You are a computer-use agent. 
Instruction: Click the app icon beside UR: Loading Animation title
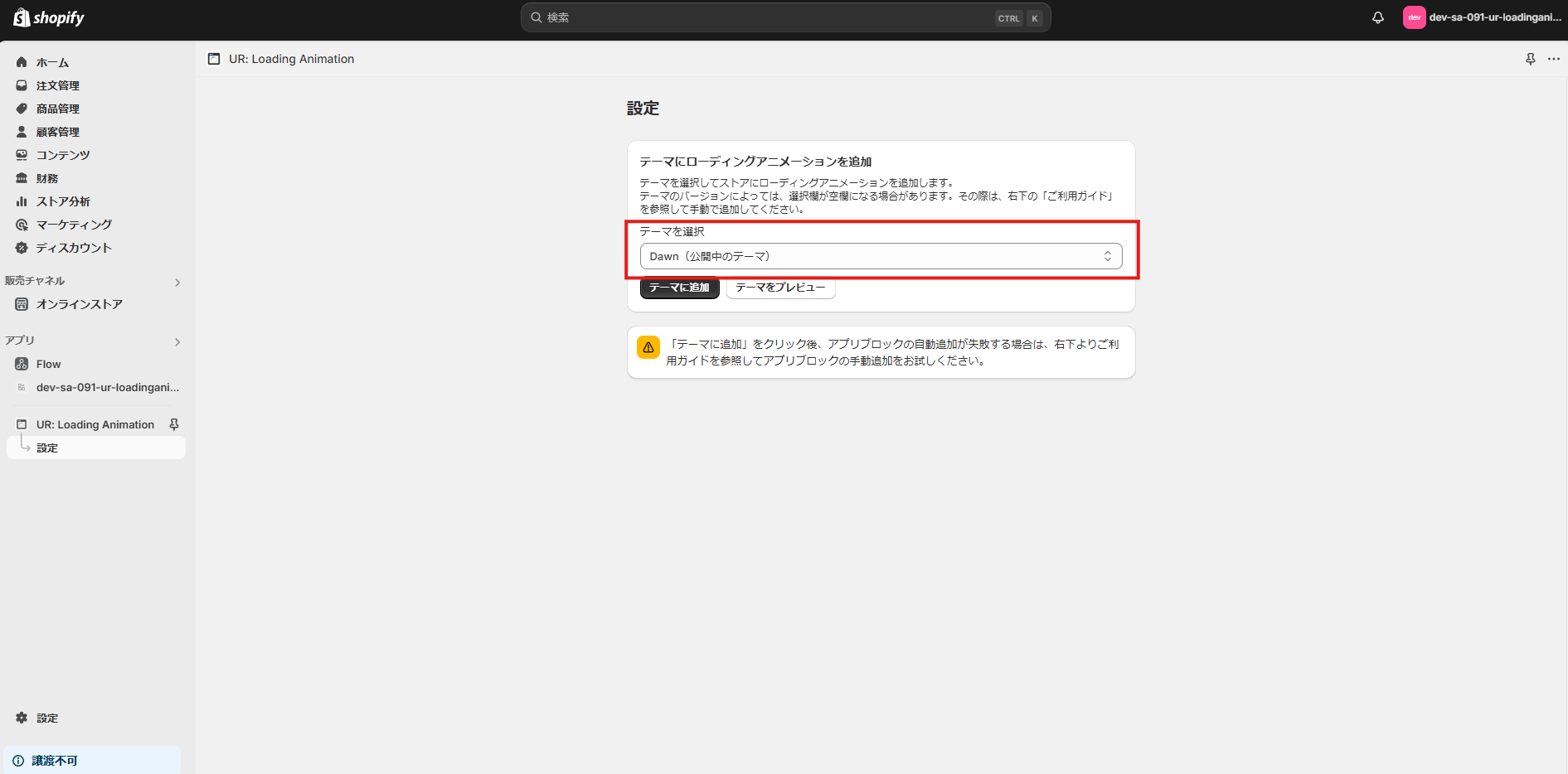(214, 59)
